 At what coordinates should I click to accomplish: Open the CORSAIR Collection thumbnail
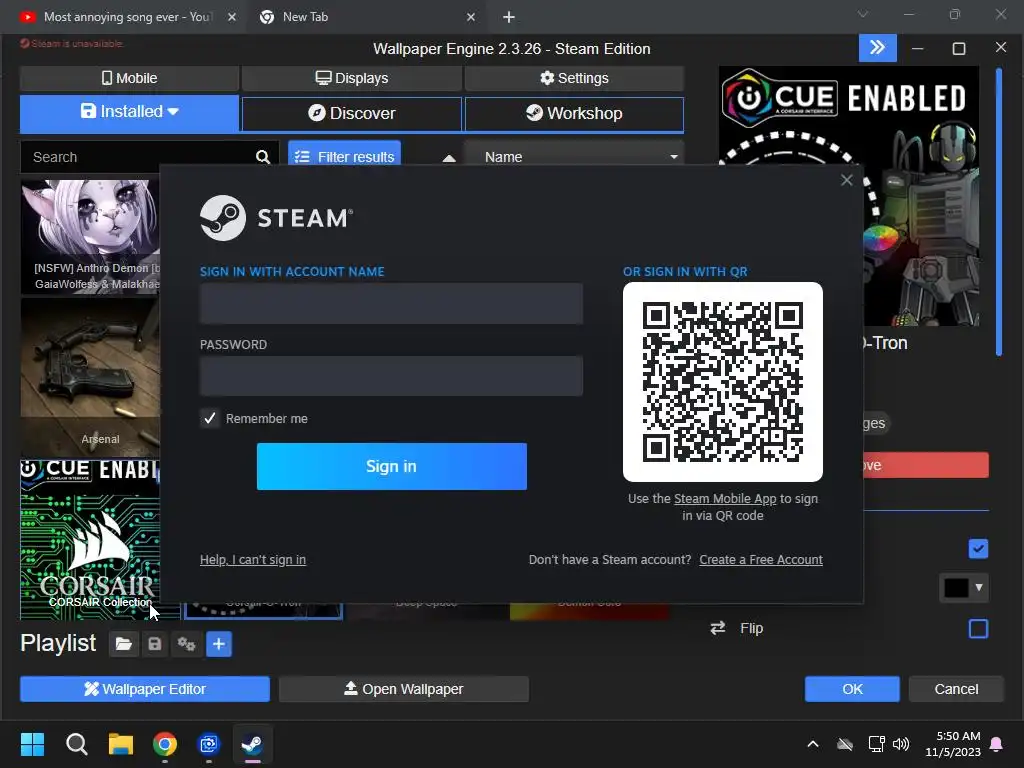point(90,539)
